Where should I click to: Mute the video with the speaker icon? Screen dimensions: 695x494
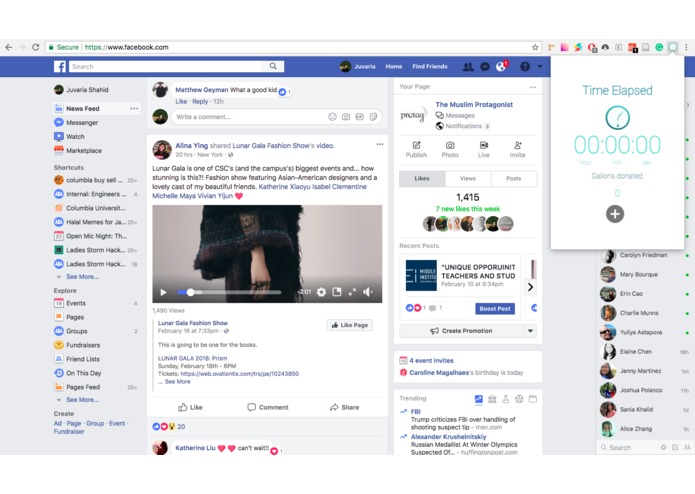[368, 292]
